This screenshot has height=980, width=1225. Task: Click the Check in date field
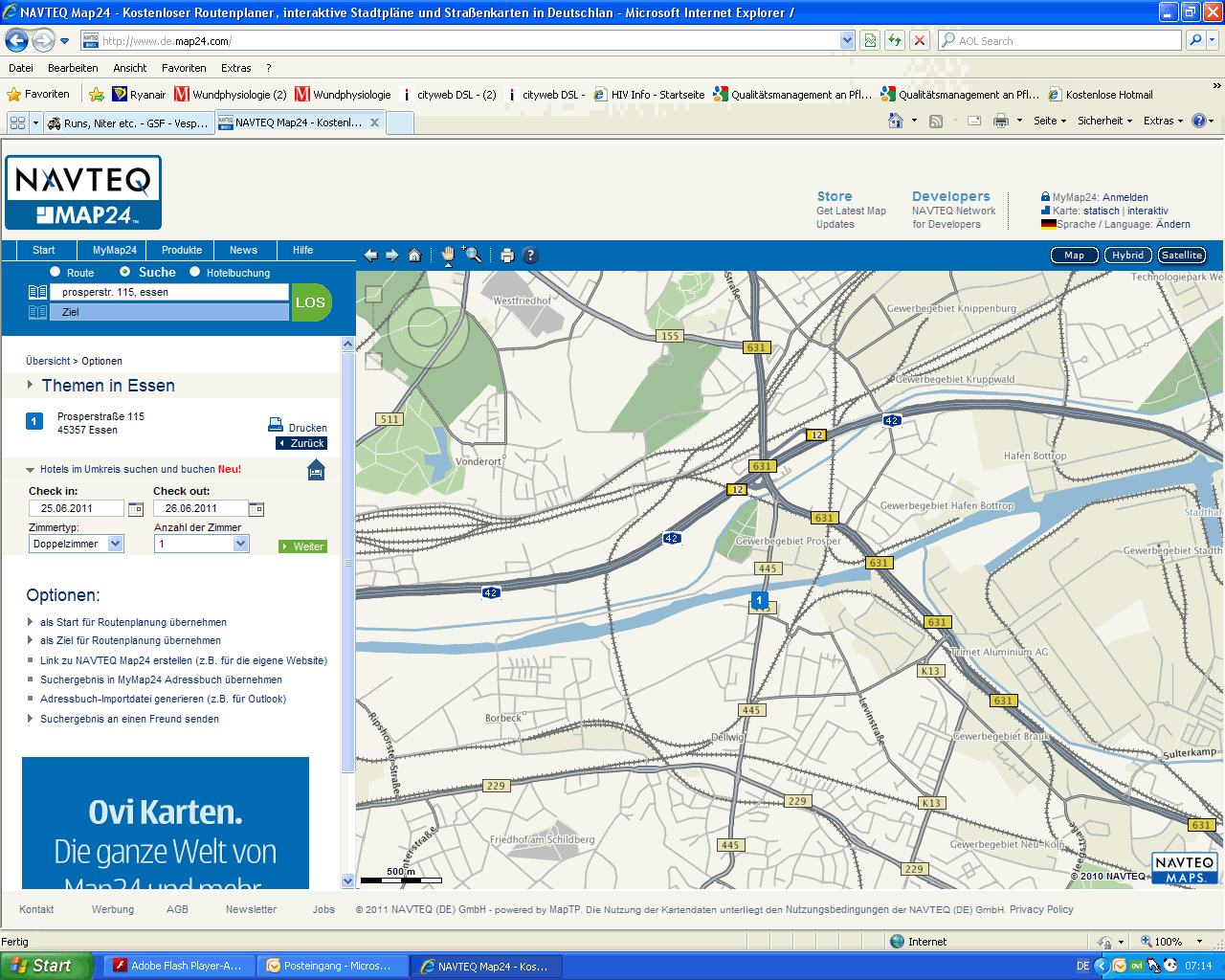point(77,509)
